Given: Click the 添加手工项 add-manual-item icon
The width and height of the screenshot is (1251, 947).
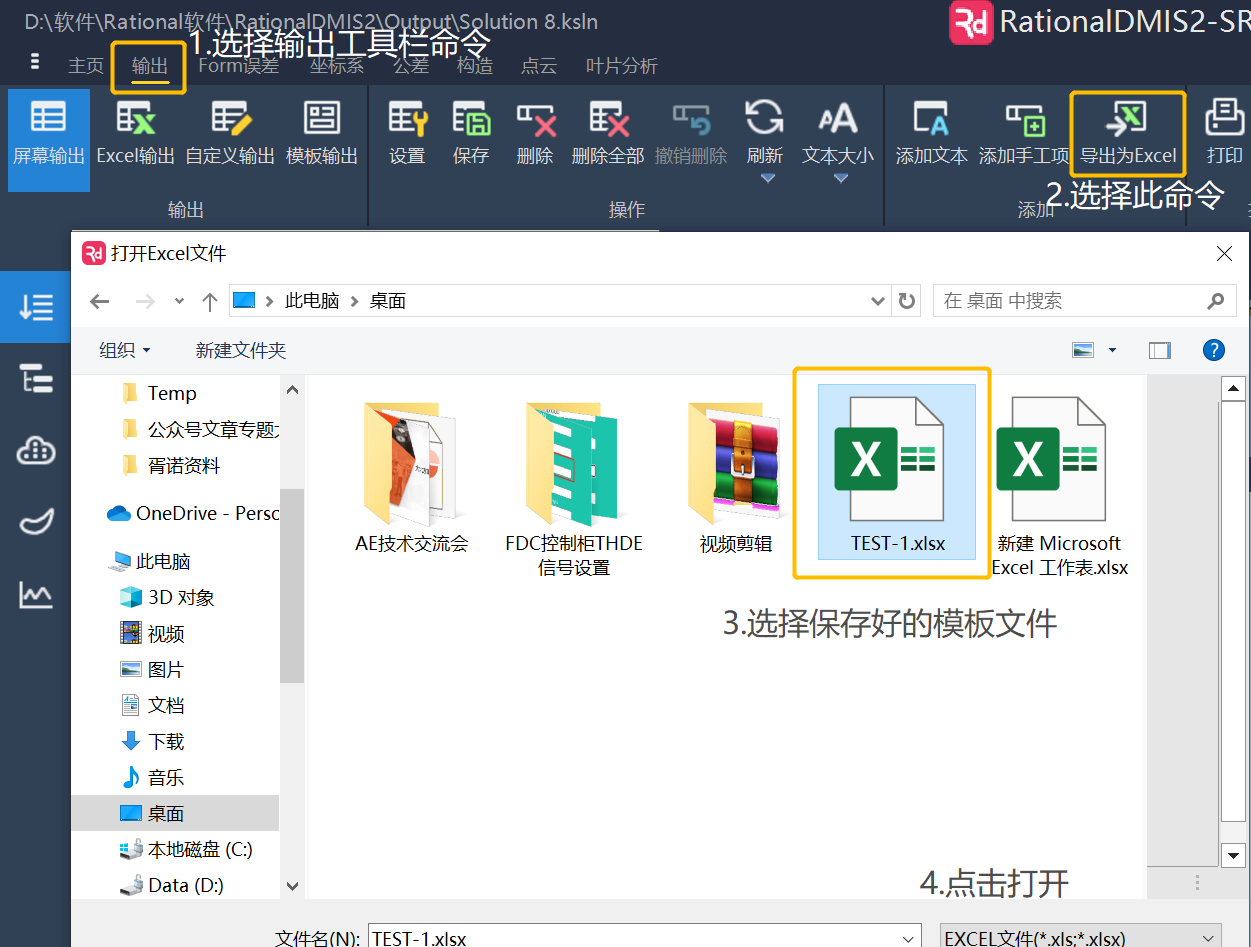Looking at the screenshot, I should (1024, 133).
